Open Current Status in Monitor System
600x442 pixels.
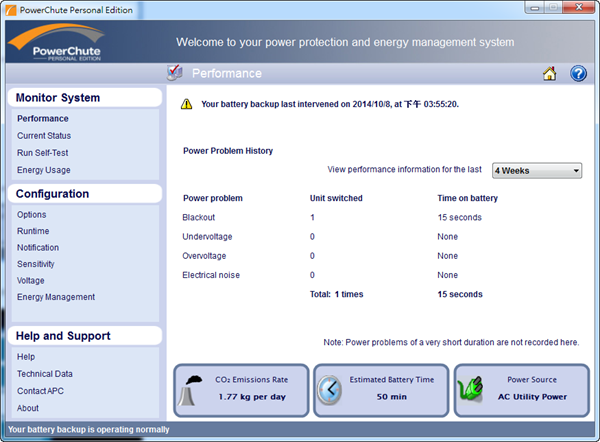coord(44,136)
